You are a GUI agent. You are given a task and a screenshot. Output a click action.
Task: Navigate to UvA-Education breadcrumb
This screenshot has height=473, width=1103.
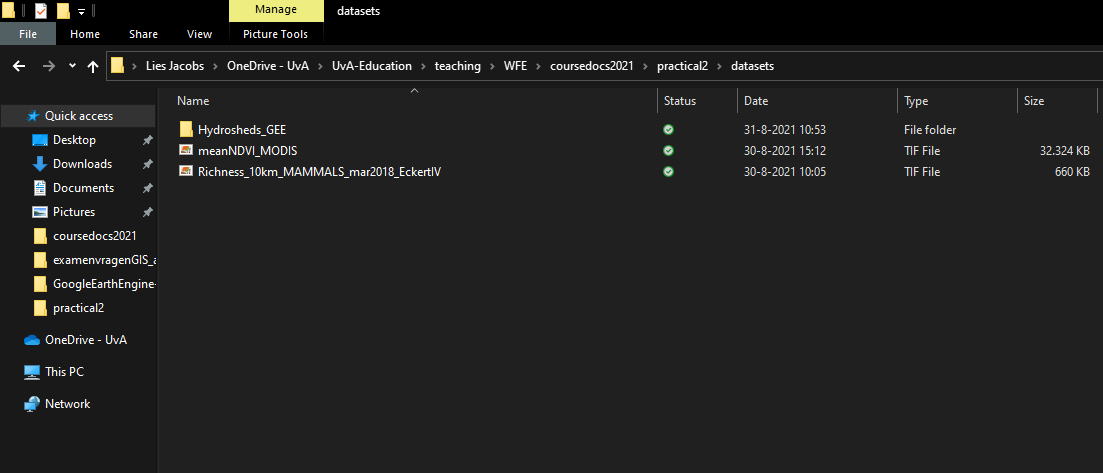point(371,66)
